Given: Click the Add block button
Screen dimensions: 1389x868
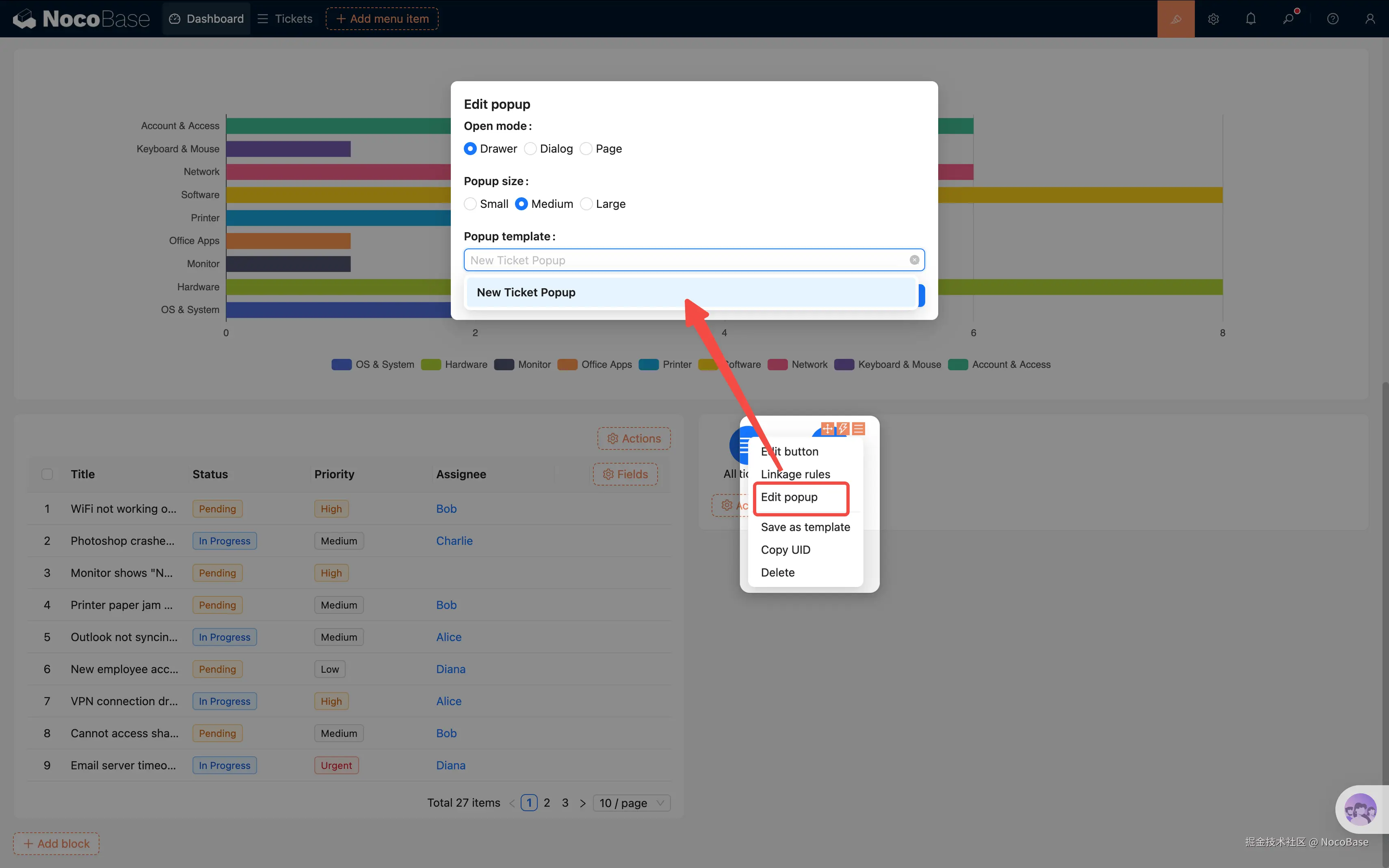Looking at the screenshot, I should coord(56,843).
